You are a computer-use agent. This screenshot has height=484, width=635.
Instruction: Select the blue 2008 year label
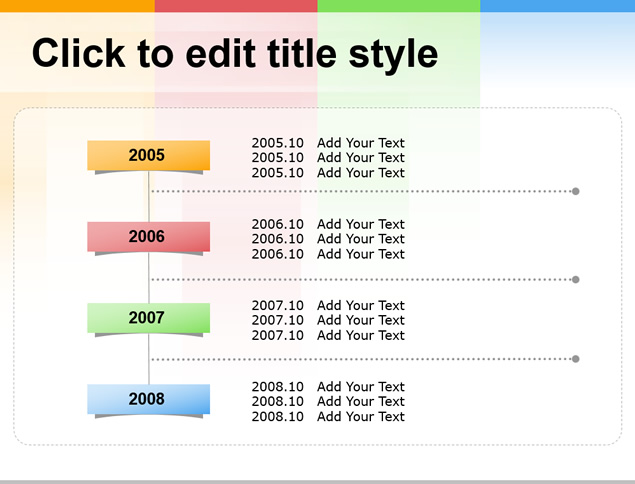pos(149,399)
